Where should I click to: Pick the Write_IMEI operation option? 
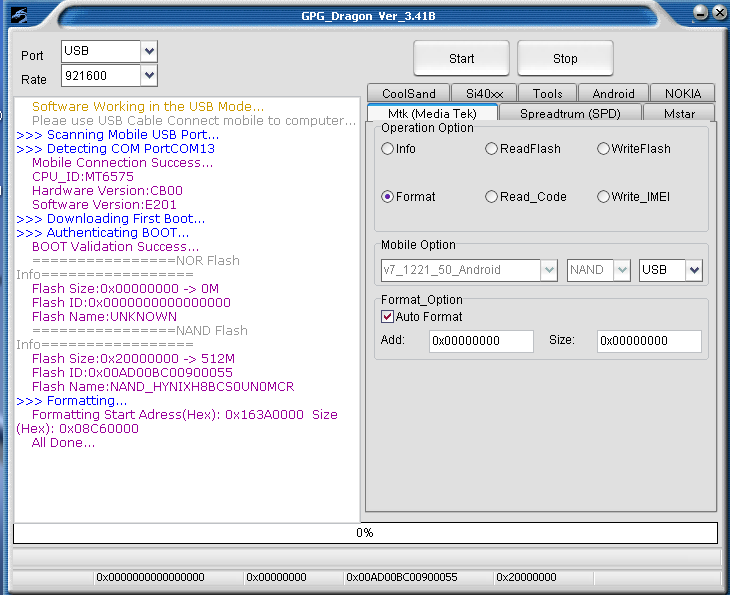(603, 197)
